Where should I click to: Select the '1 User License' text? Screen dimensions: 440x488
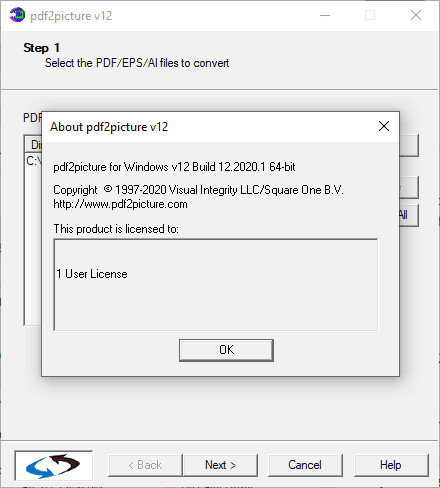point(92,274)
